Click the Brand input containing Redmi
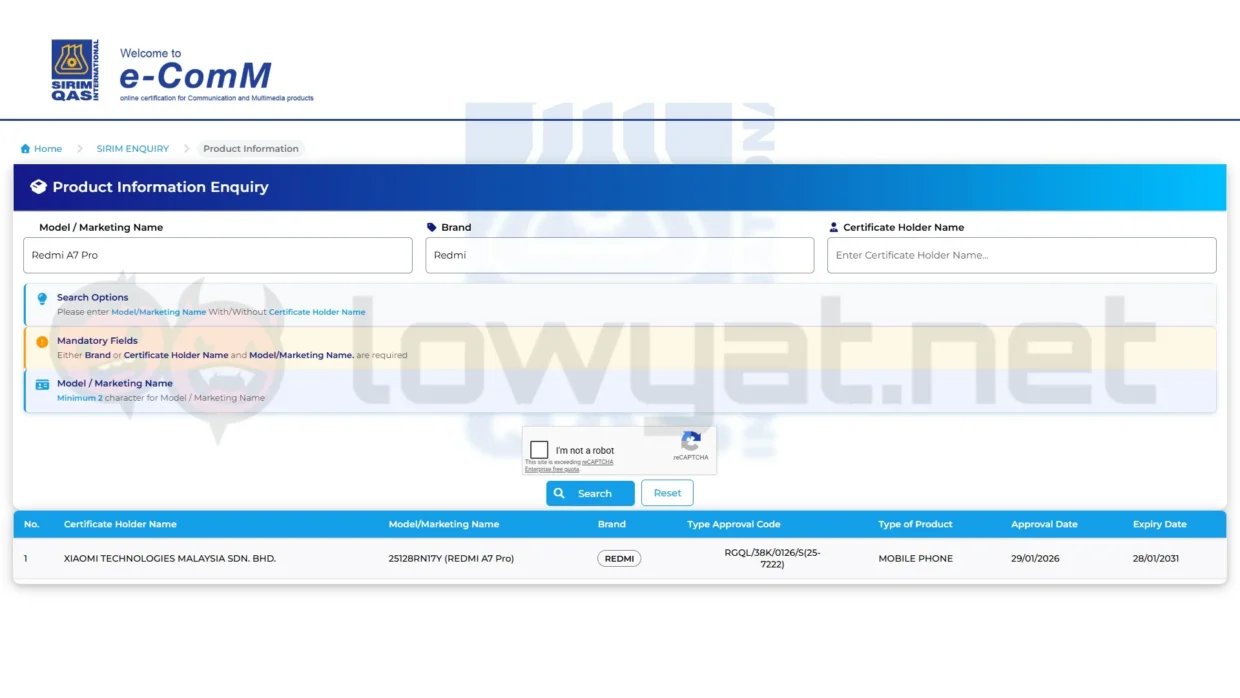 pyautogui.click(x=619, y=255)
